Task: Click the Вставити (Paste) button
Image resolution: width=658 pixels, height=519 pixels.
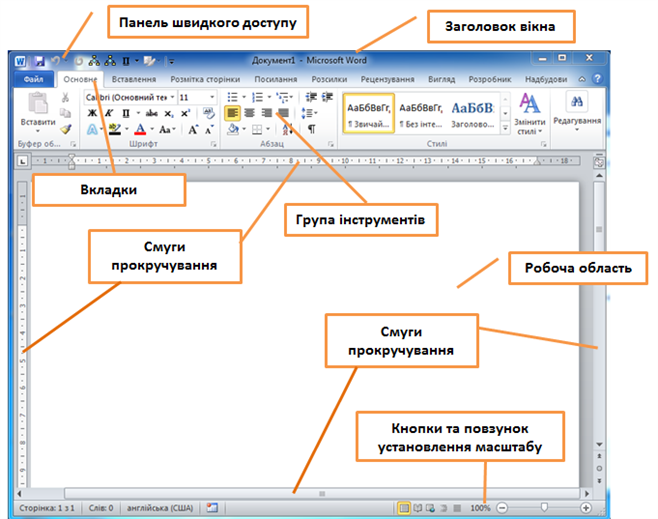Action: pos(38,108)
